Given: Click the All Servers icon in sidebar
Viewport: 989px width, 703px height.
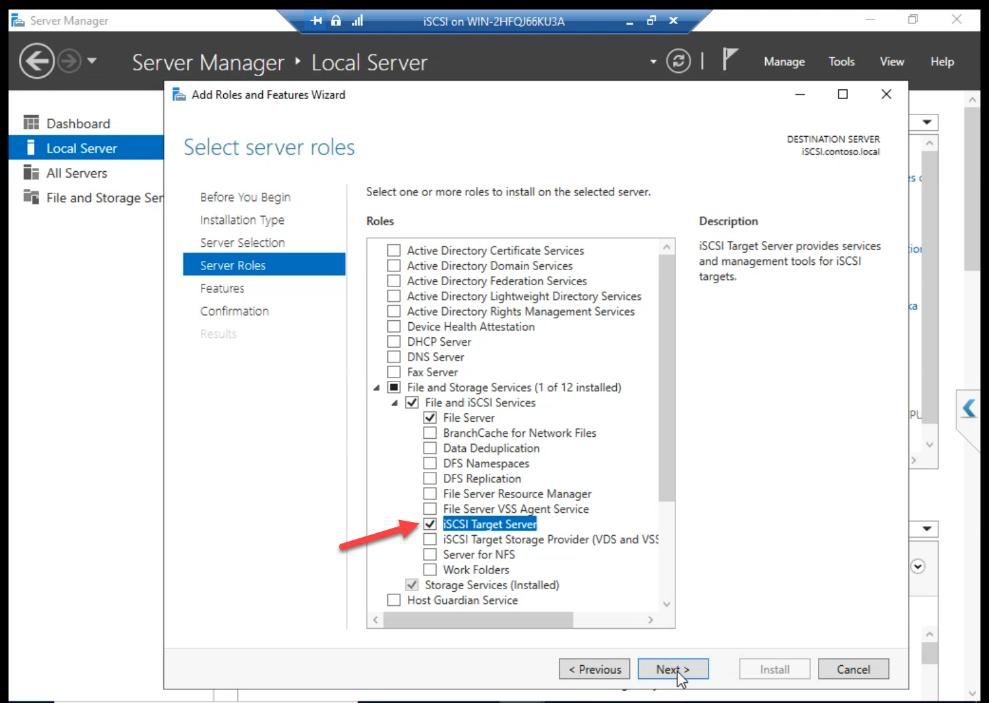Looking at the screenshot, I should click(31, 172).
